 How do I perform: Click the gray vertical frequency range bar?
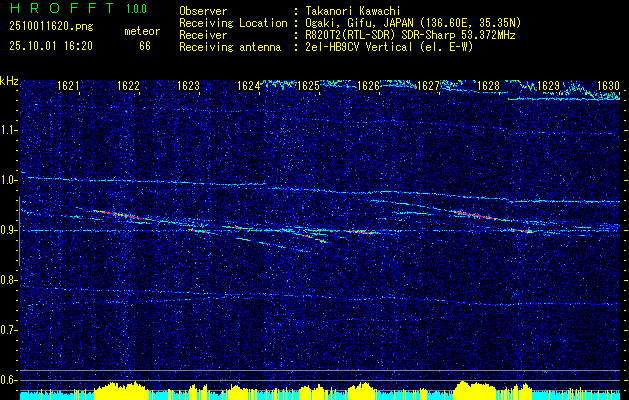click(20, 231)
